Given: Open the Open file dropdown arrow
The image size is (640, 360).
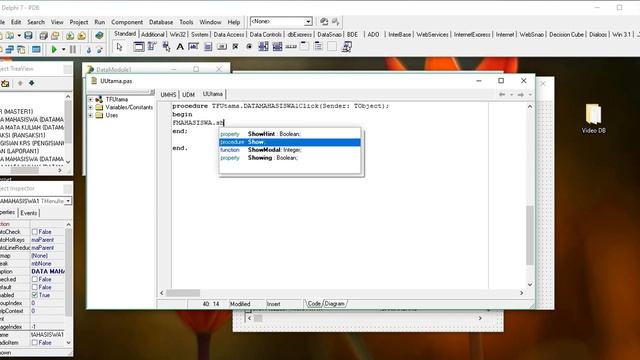Looking at the screenshot, I should tap(19, 36).
